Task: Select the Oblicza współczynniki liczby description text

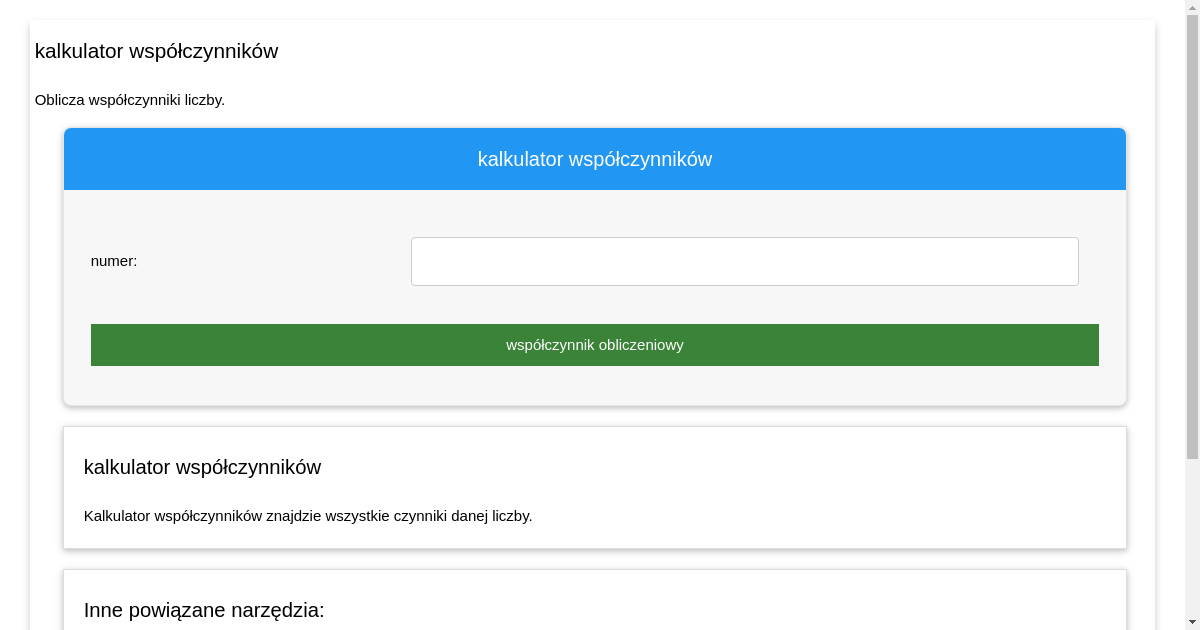Action: point(130,100)
